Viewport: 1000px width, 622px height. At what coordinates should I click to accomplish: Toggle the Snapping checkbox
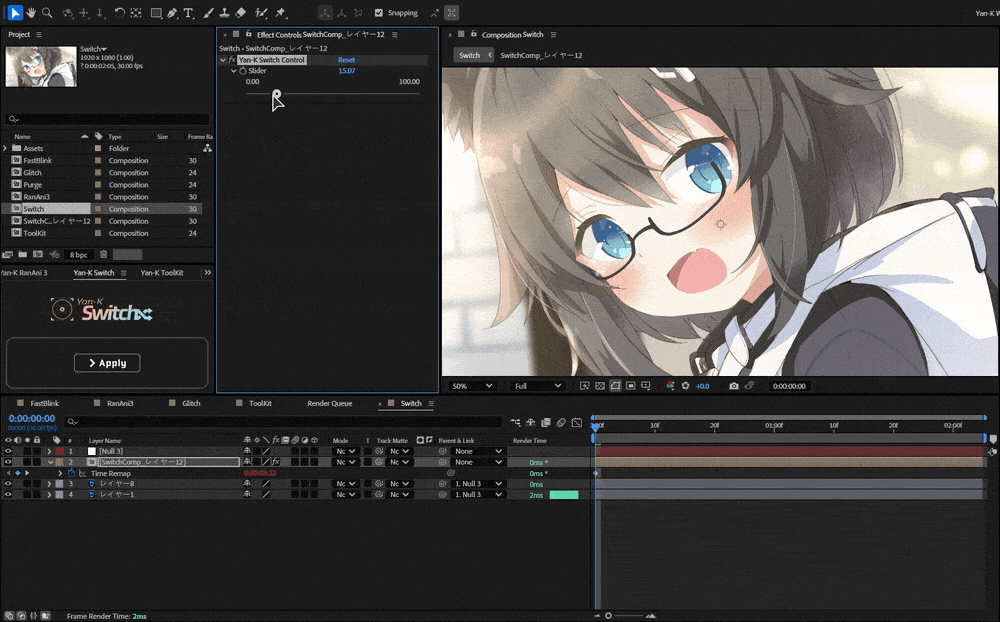click(379, 13)
